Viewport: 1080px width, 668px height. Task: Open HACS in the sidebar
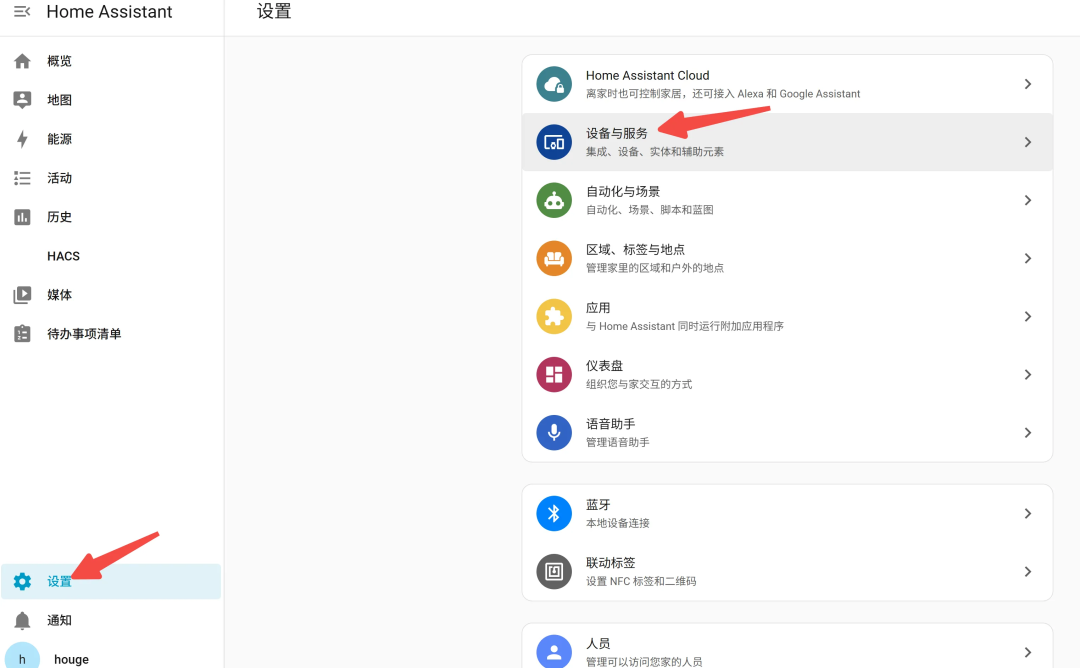[111, 256]
